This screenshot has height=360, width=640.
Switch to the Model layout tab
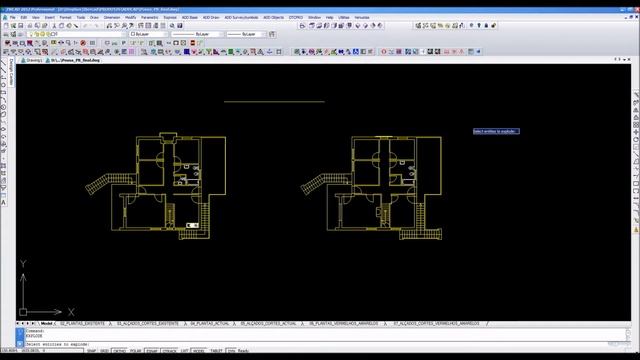point(47,324)
